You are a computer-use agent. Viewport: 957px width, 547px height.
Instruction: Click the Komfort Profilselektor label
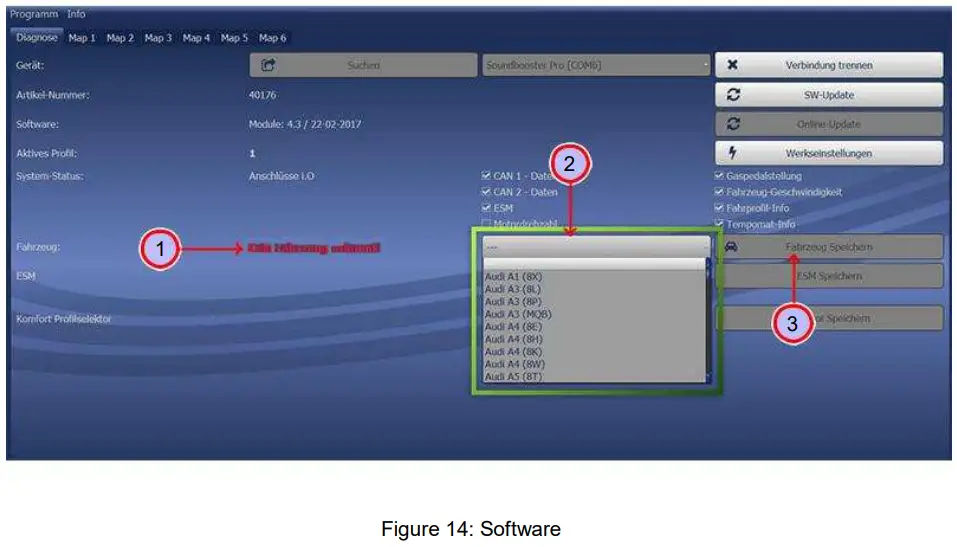63,319
